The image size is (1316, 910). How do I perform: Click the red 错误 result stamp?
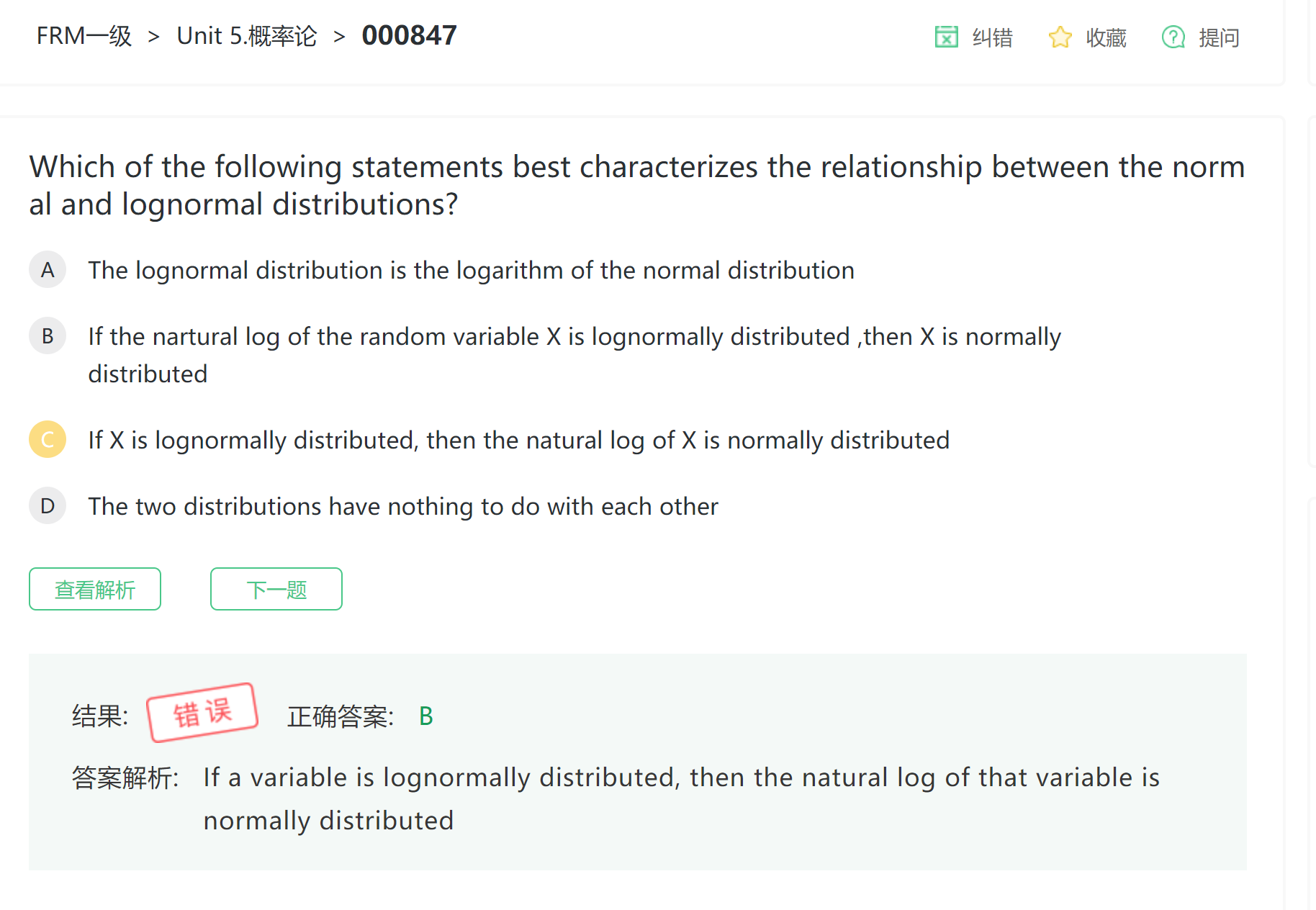202,713
